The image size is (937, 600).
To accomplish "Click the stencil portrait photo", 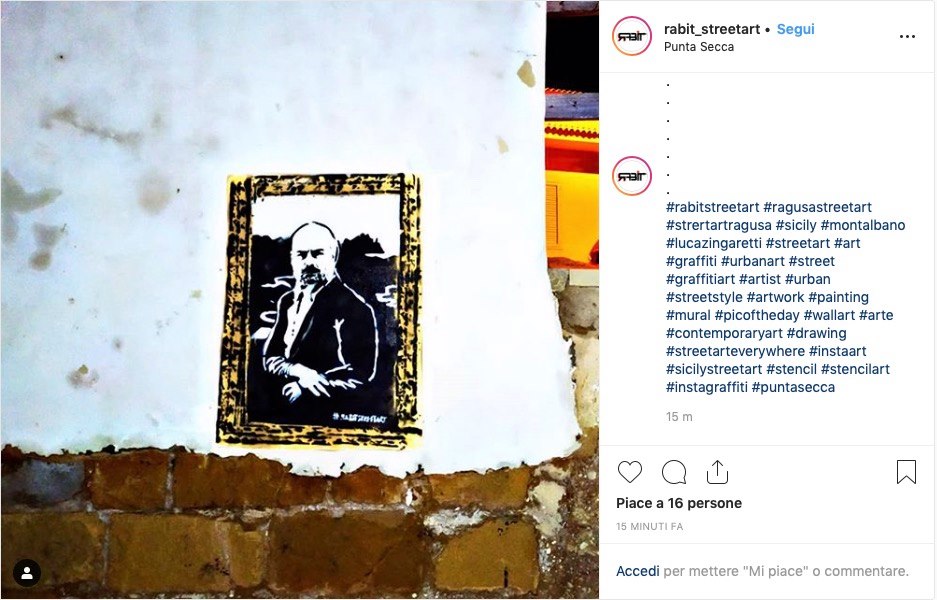I will tap(299, 300).
